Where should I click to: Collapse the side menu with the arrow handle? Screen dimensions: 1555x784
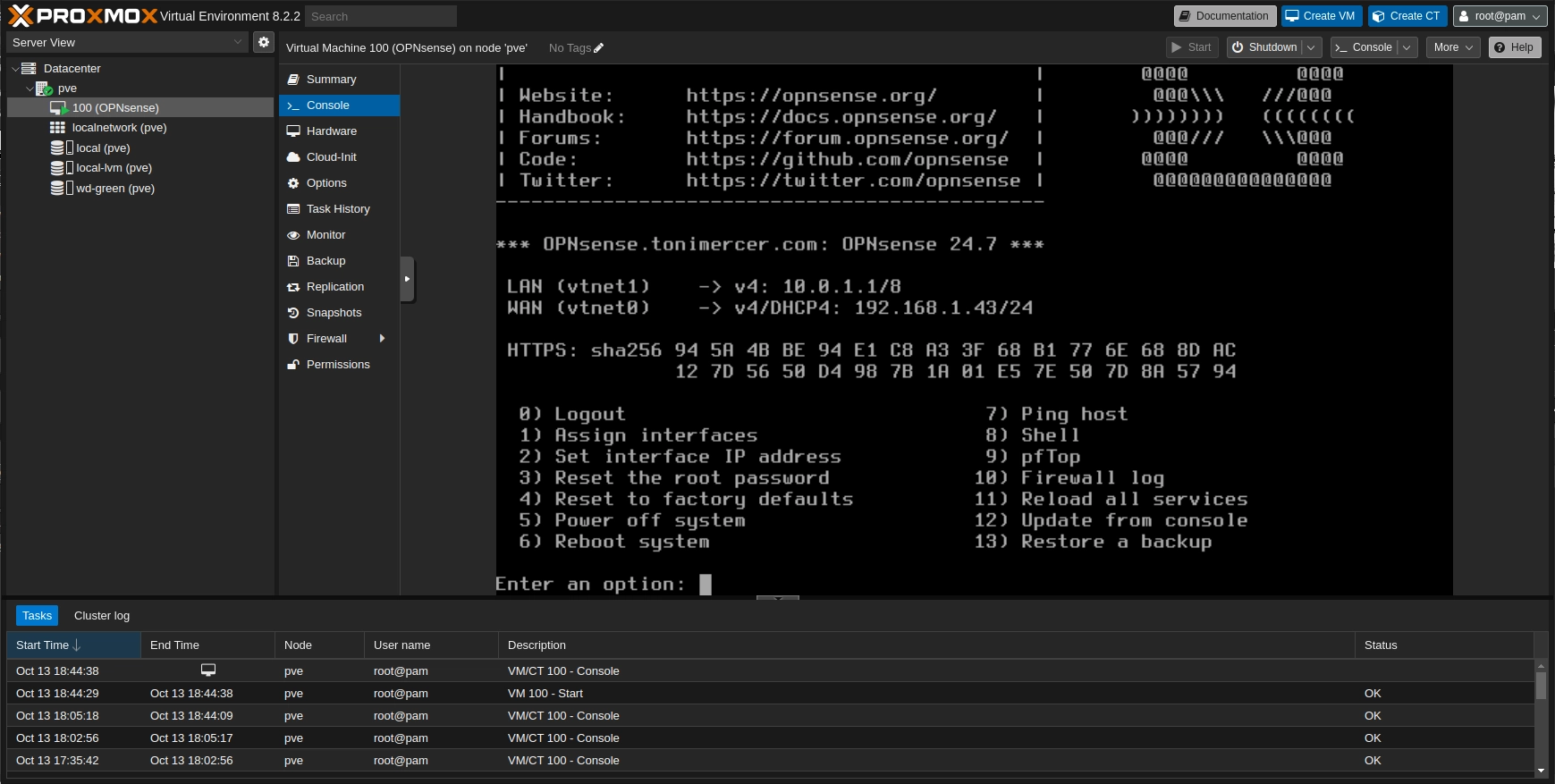tap(407, 279)
